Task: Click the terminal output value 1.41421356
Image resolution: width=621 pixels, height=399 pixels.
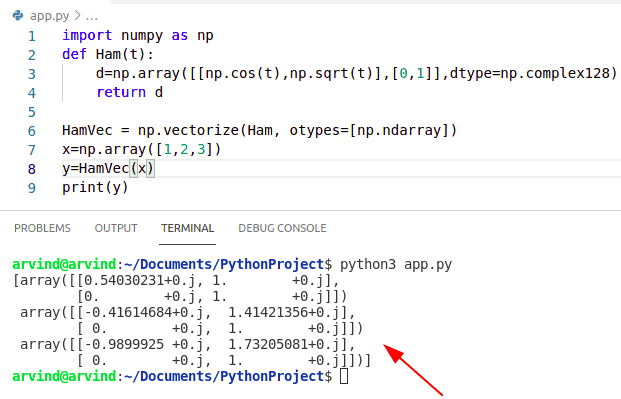Action: 268,313
